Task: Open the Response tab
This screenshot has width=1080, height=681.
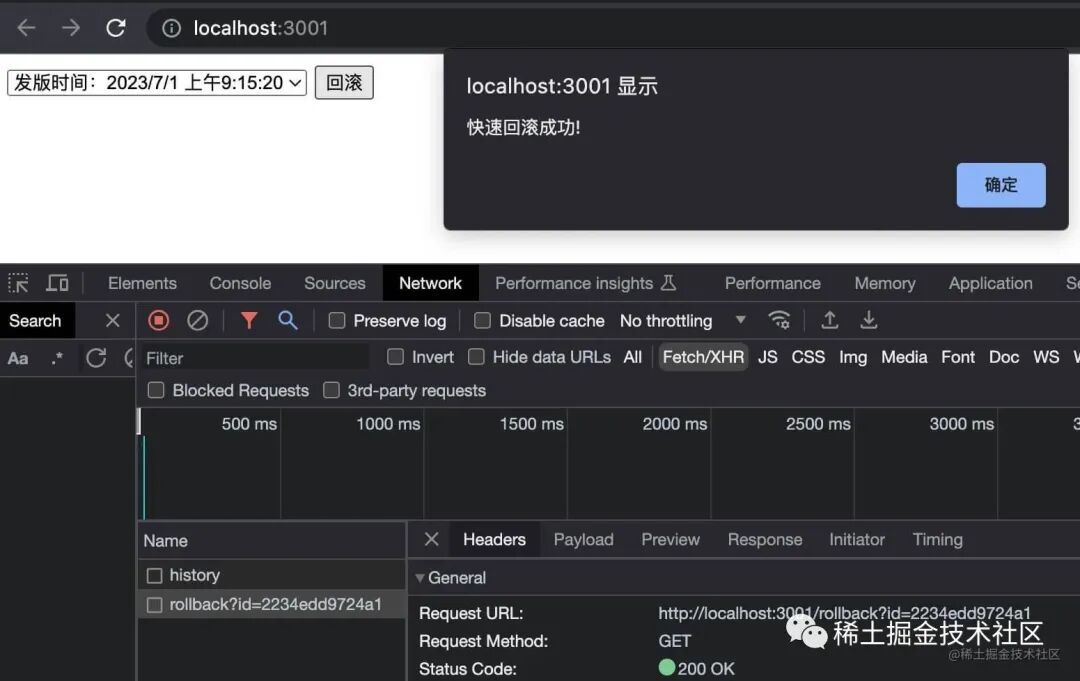Action: [765, 539]
